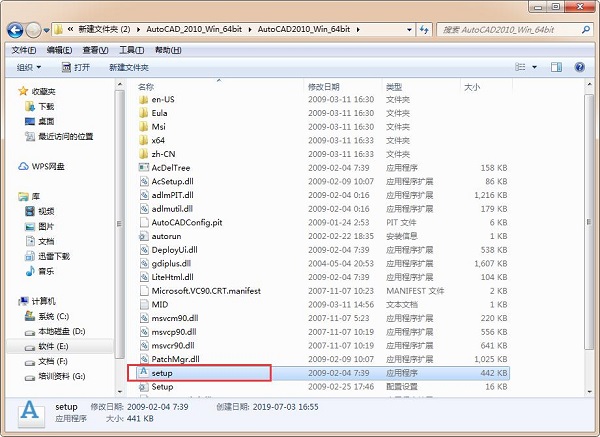Select the adlmPIT.dll file icon
The width and height of the screenshot is (600, 437).
[143, 195]
